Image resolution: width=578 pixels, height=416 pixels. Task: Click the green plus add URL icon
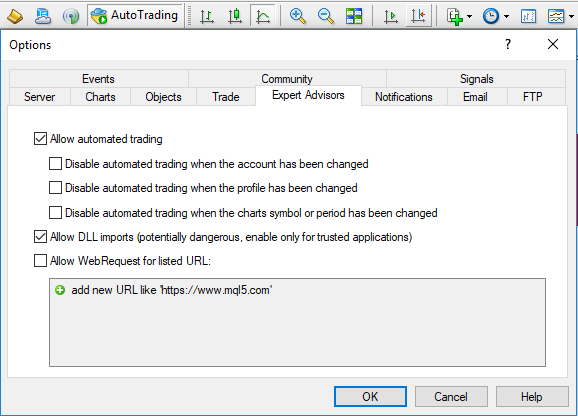(60, 290)
